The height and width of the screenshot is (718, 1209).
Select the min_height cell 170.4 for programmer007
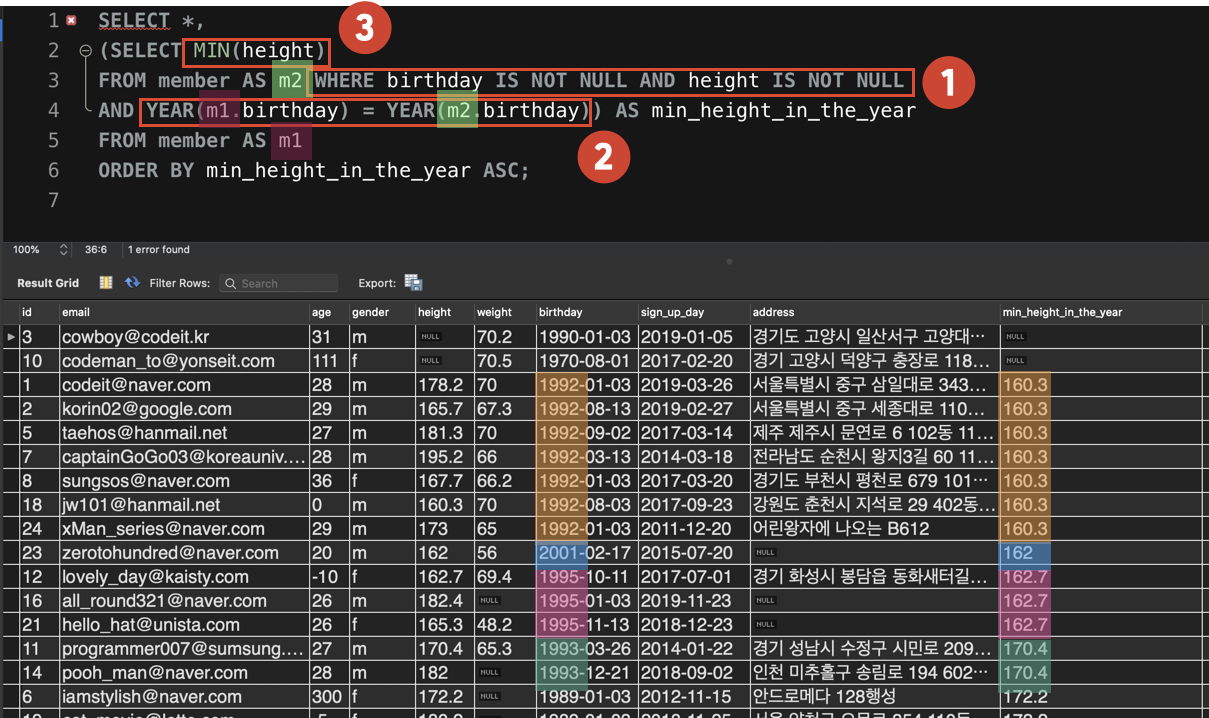(x=1100, y=649)
